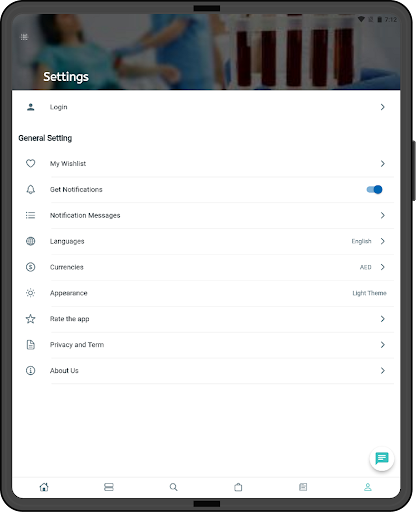Screen dimensions: 416x512
Task: Click the globe icon next to Languages
Action: pos(30,241)
